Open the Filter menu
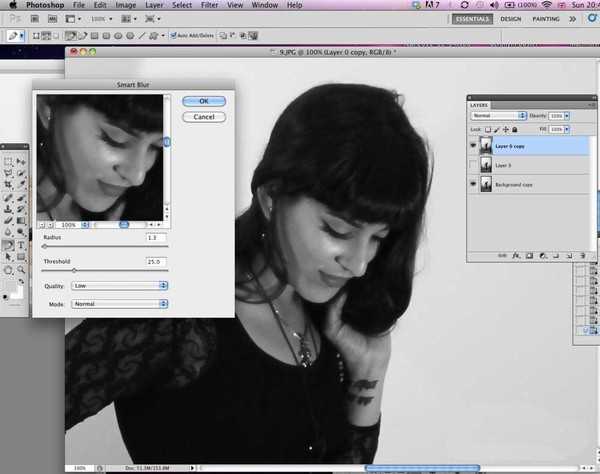 tap(209, 5)
